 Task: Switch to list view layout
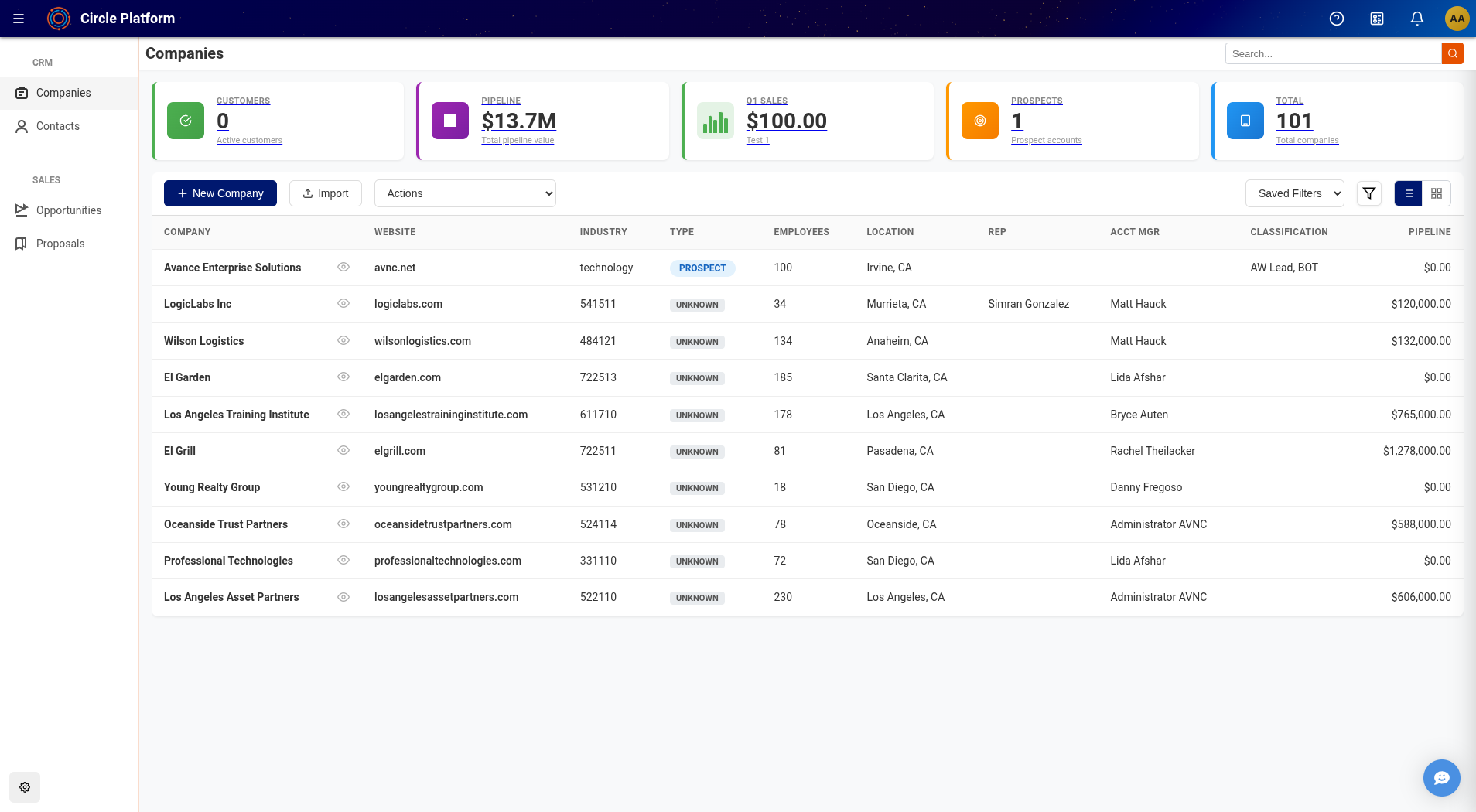click(1409, 193)
